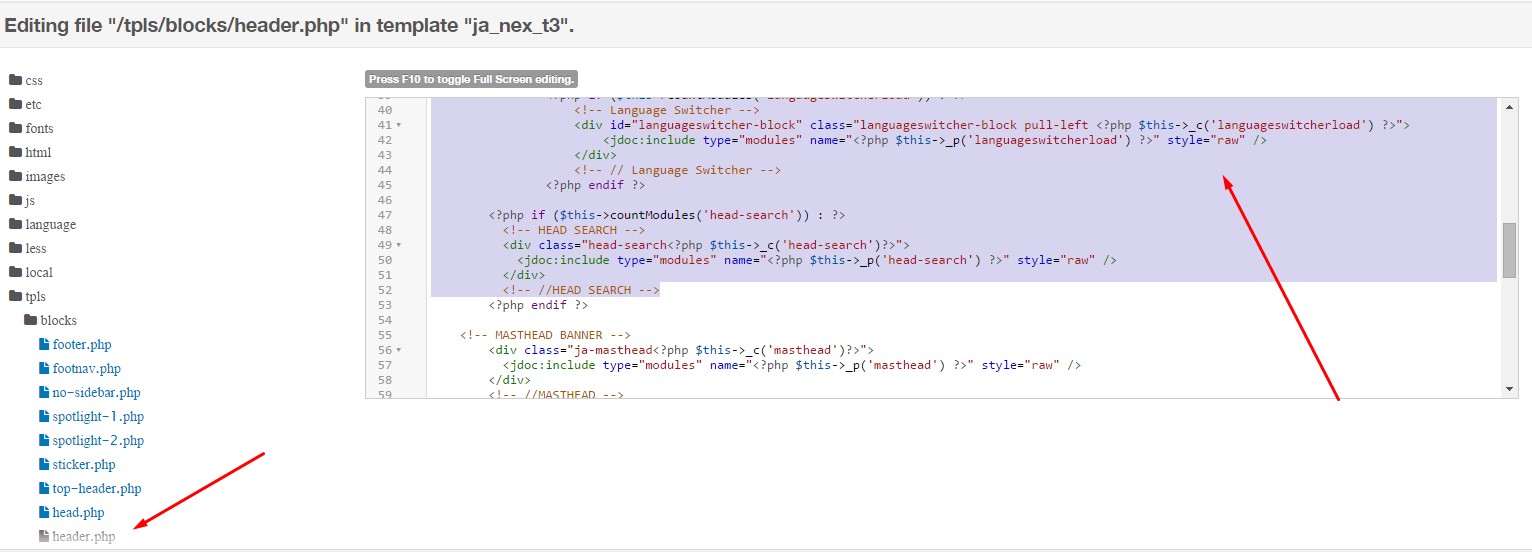Open footnav.php file link
Viewport: 1532px width, 552px height.
87,369
